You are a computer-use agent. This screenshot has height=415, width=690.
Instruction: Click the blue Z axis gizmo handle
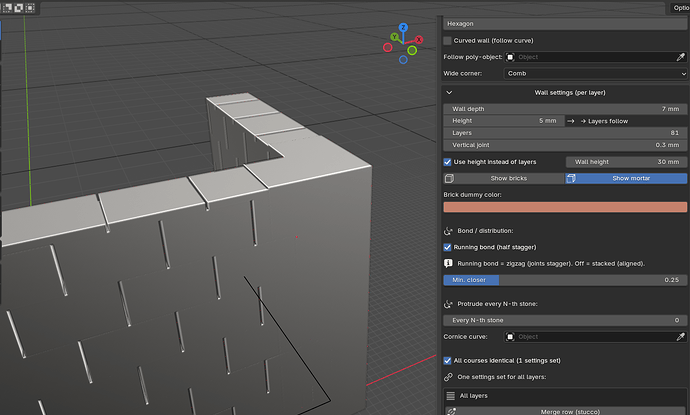click(403, 27)
